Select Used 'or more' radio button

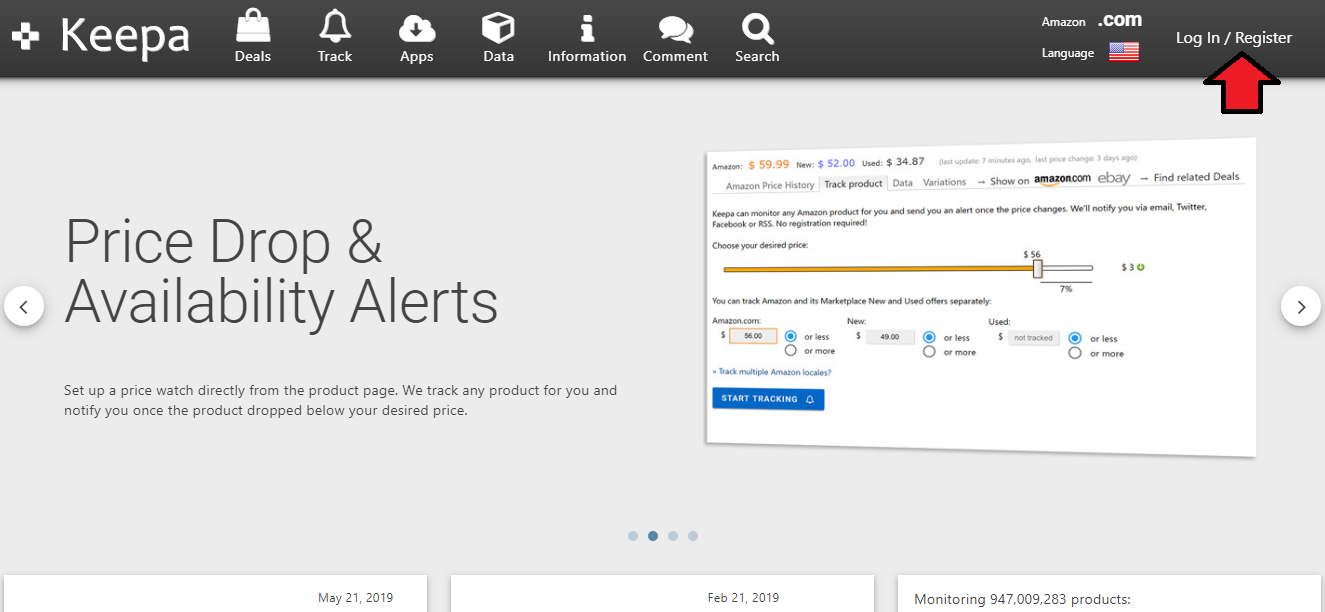tap(1075, 353)
